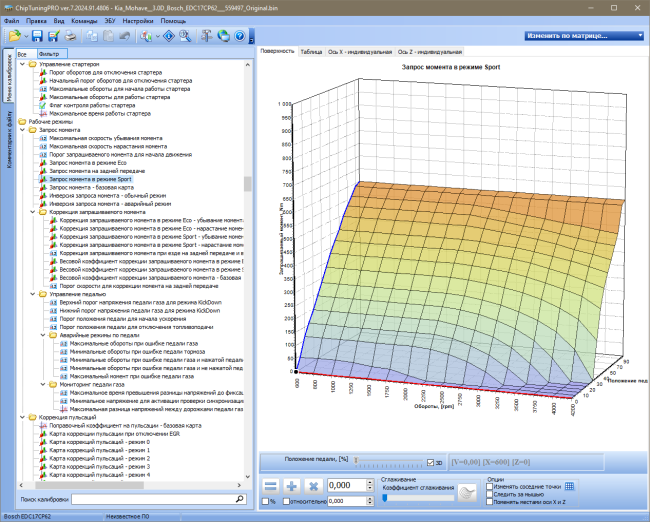Enable 'Следить за мышью' checkbox
This screenshot has height=522, width=650.
[489, 494]
